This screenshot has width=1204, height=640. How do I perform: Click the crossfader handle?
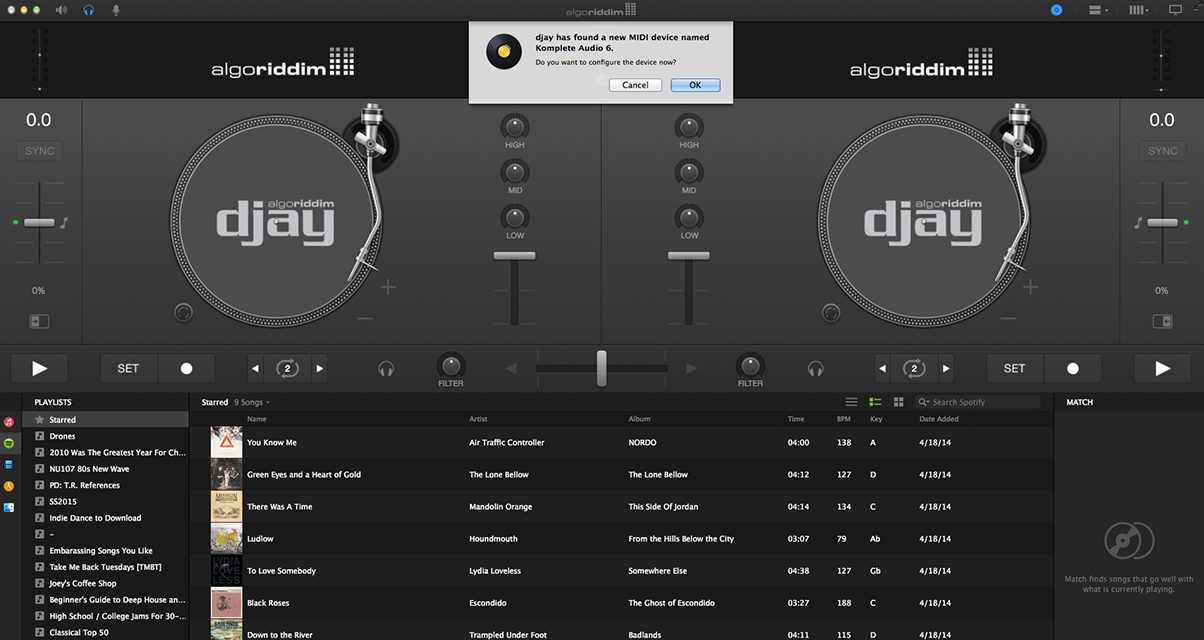tap(601, 368)
